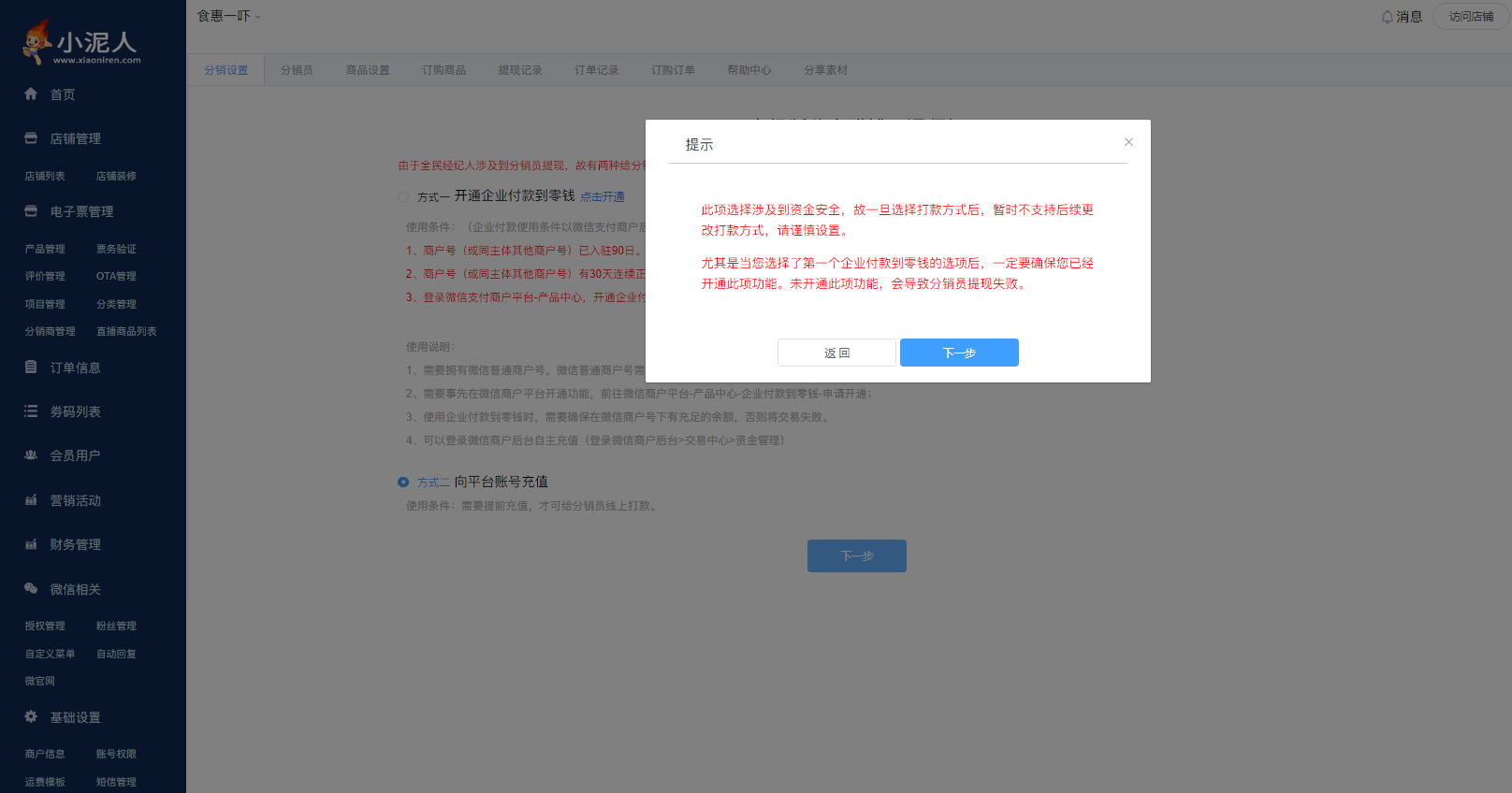This screenshot has height=793, width=1512.
Task: Expand the 营销活动 sidebar section
Action: point(75,500)
